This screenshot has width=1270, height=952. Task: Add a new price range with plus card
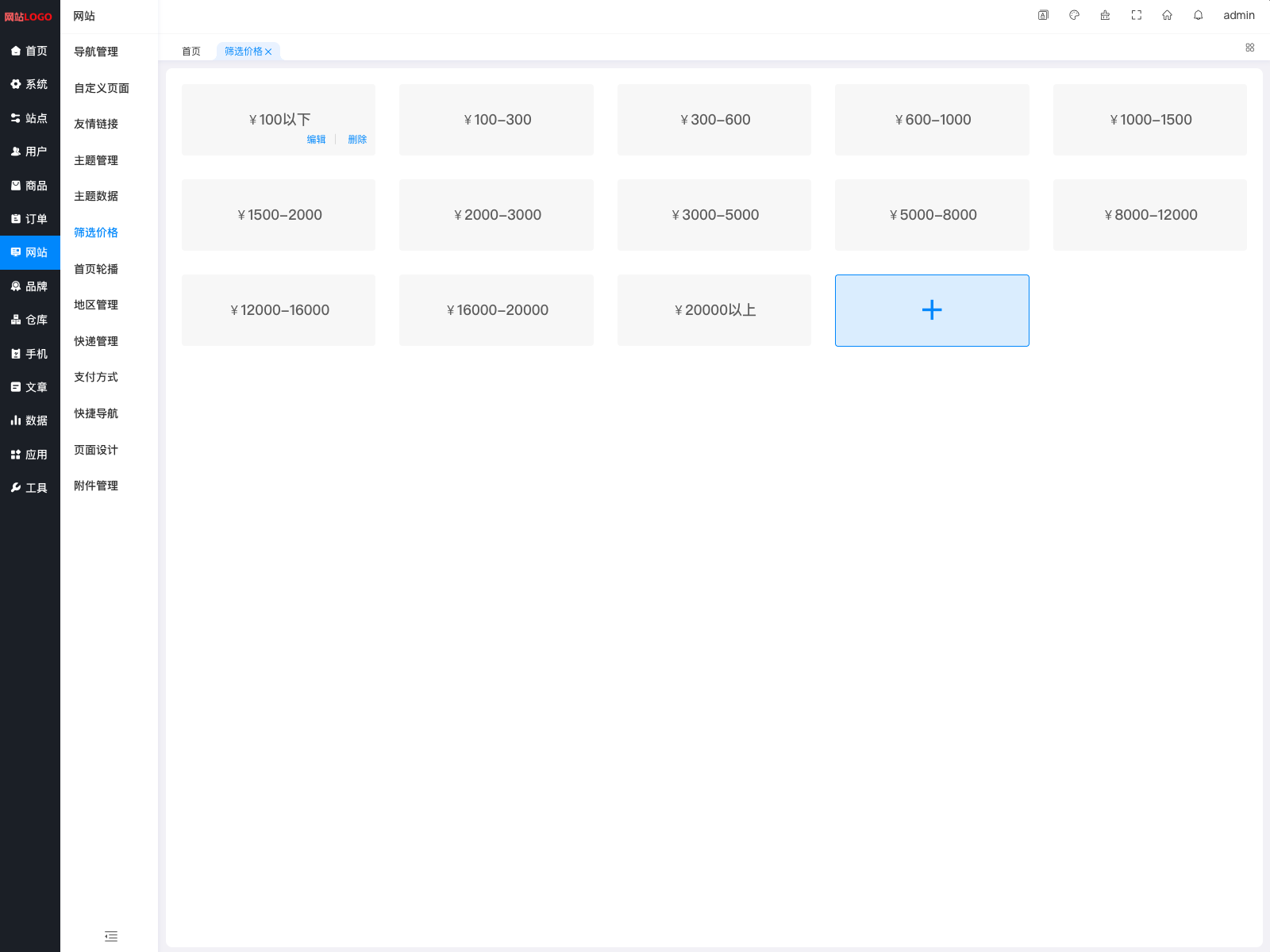pyautogui.click(x=932, y=310)
